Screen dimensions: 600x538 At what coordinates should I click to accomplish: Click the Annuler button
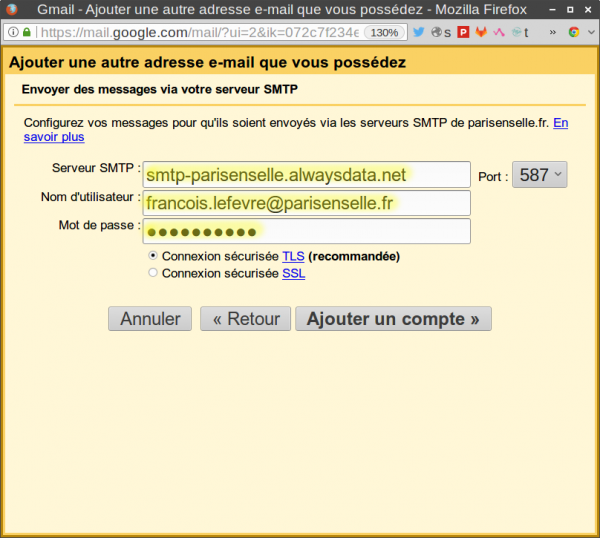(150, 319)
